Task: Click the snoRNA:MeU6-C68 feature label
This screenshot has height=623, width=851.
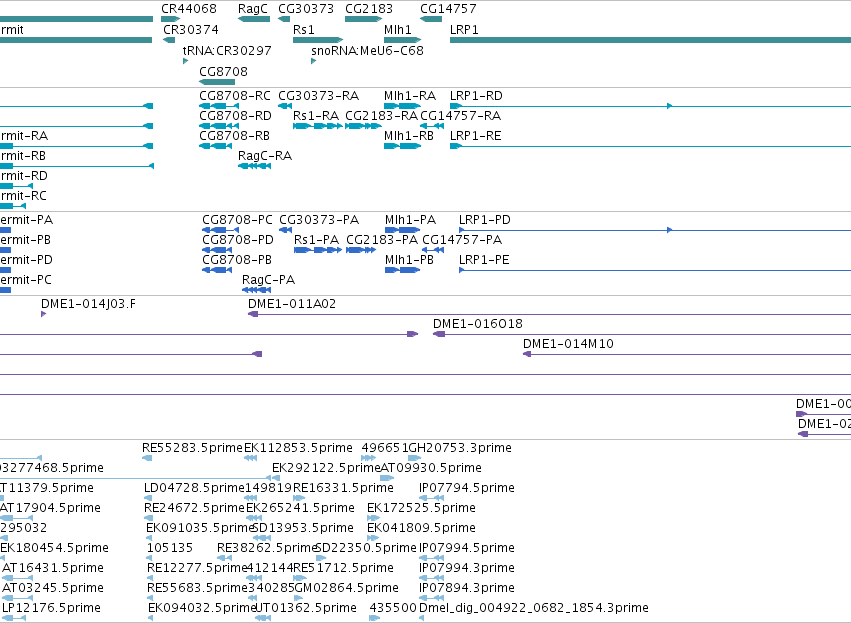Action: pos(367,50)
